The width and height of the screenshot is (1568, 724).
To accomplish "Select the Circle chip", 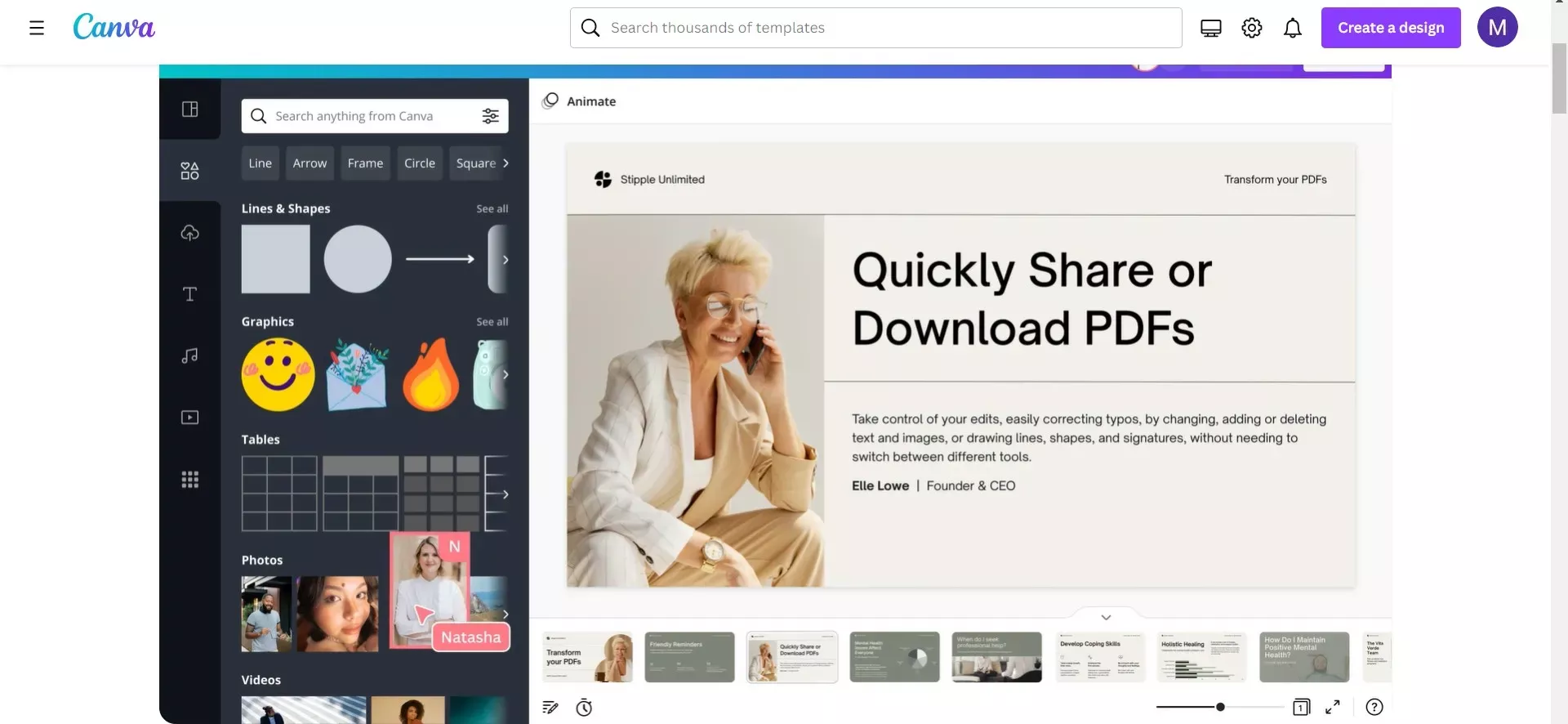I will pyautogui.click(x=420, y=163).
